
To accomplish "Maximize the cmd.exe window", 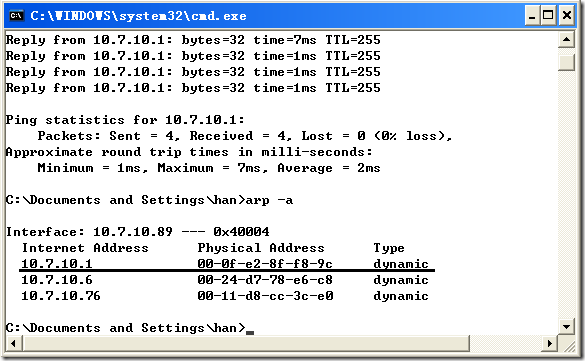I will (548, 16).
